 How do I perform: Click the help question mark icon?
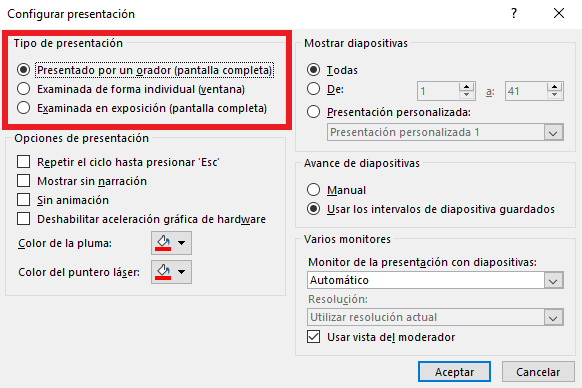click(514, 14)
